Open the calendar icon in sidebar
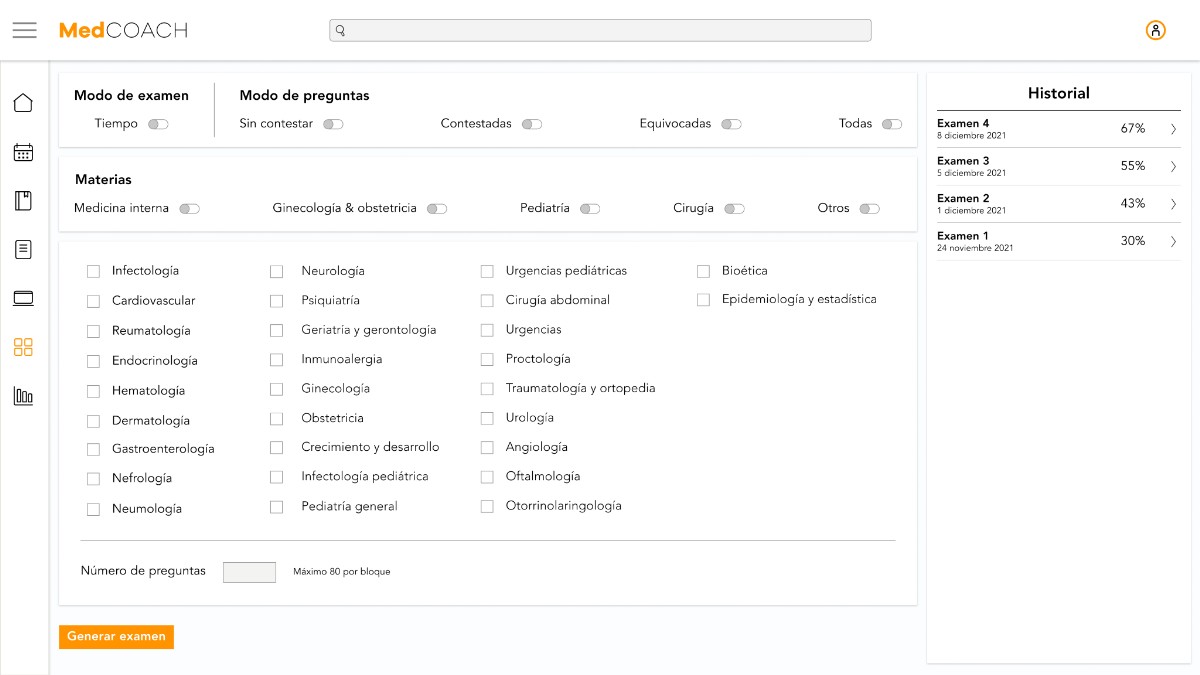This screenshot has height=675, width=1200. pyautogui.click(x=23, y=152)
